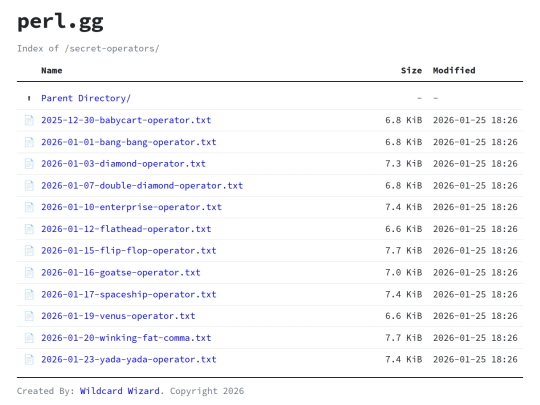Click the file icon beside spaceship-operator.txt
The width and height of the screenshot is (540, 405).
click(29, 294)
